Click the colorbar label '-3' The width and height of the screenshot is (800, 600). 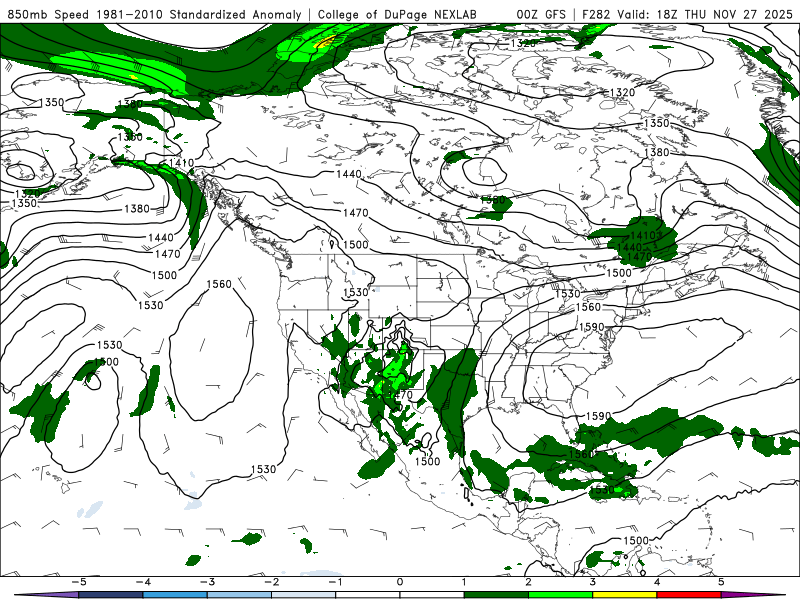coord(207,582)
